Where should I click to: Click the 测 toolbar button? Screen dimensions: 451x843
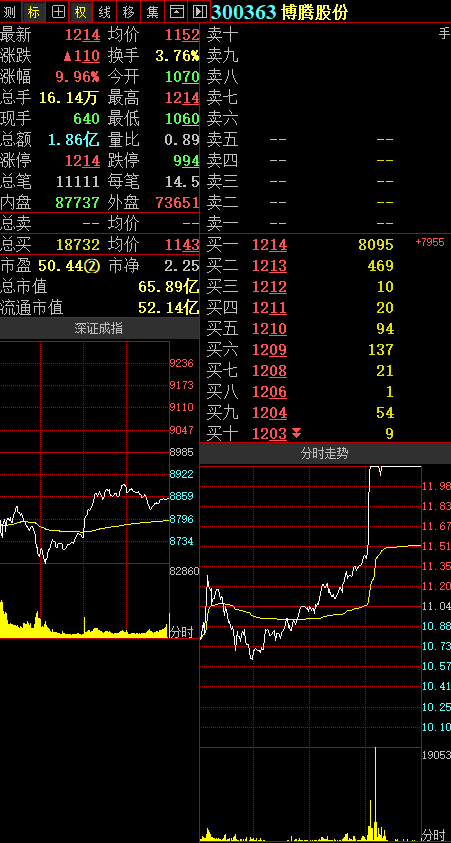click(x=10, y=11)
